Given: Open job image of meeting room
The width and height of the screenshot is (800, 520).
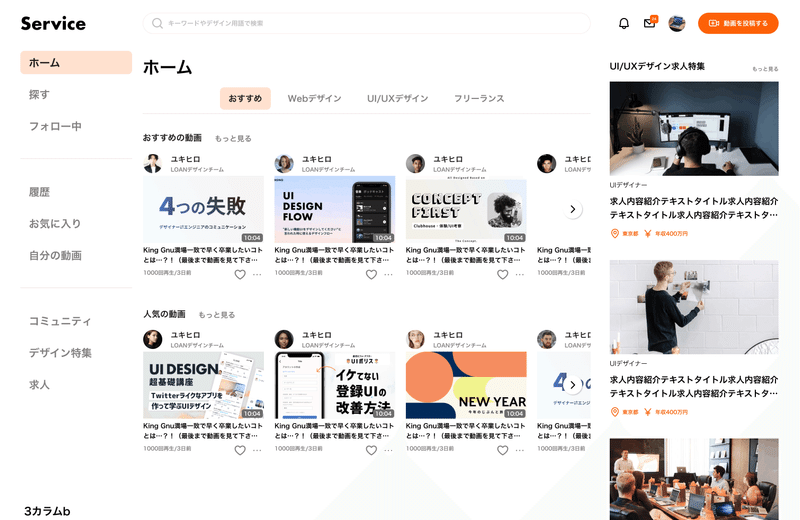Looking at the screenshot, I should [x=694, y=479].
